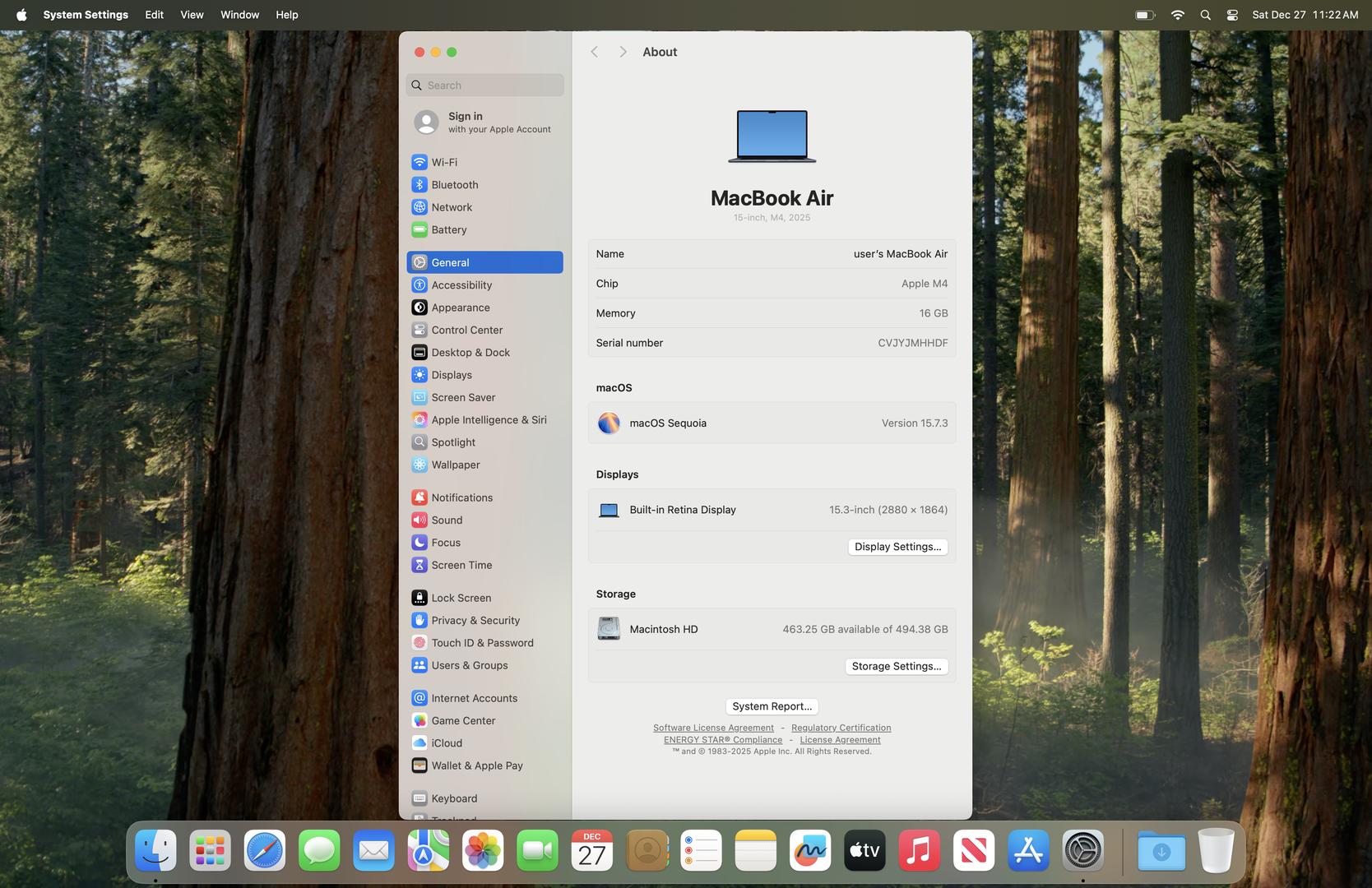
Task: Select Wallpaper in sidebar
Action: point(455,465)
